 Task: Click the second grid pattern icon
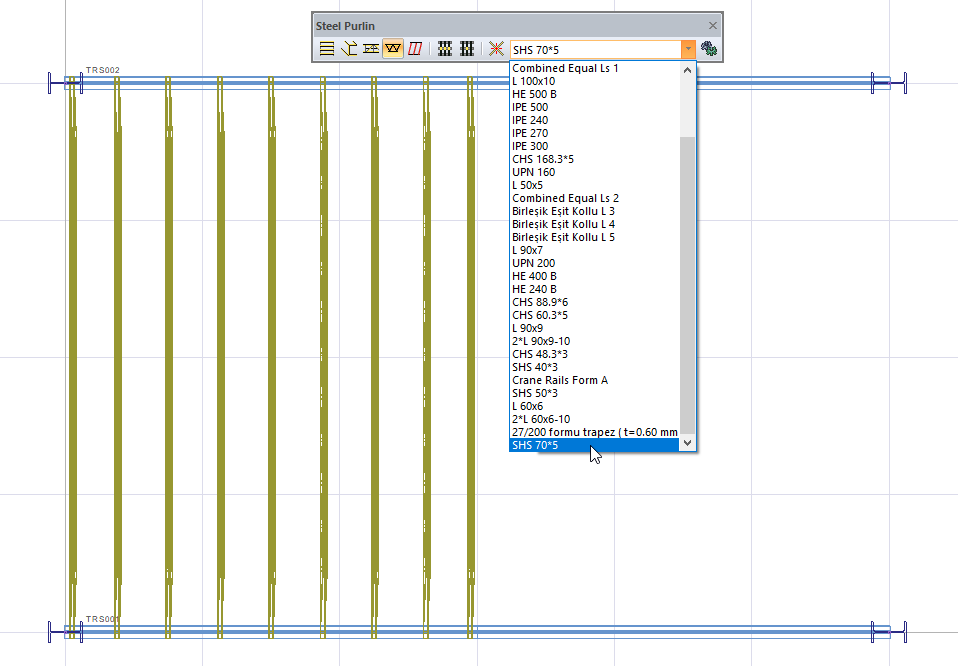[x=466, y=47]
